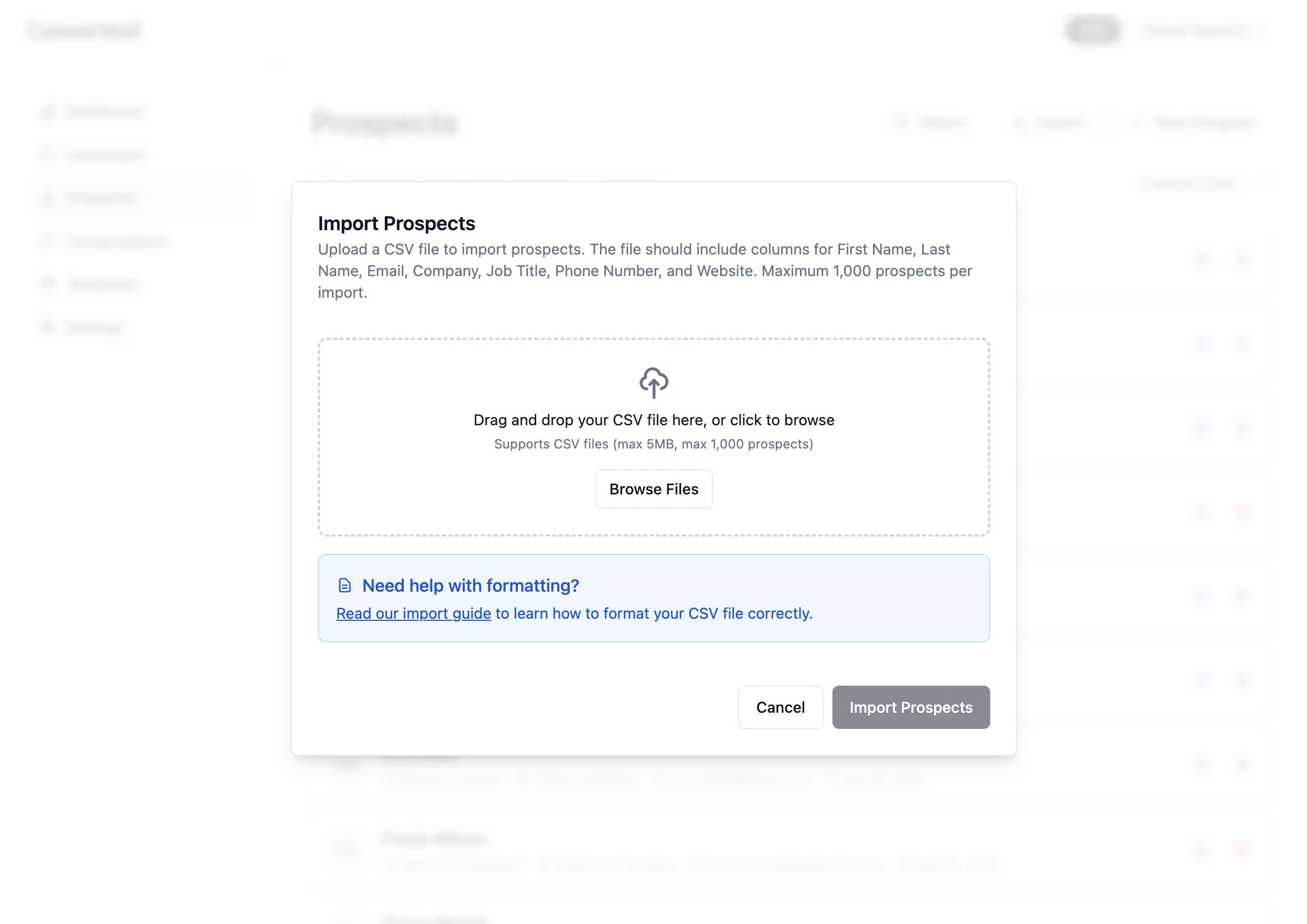Select the blurred Prospects sidebar item
The height and width of the screenshot is (924, 1307).
[100, 198]
